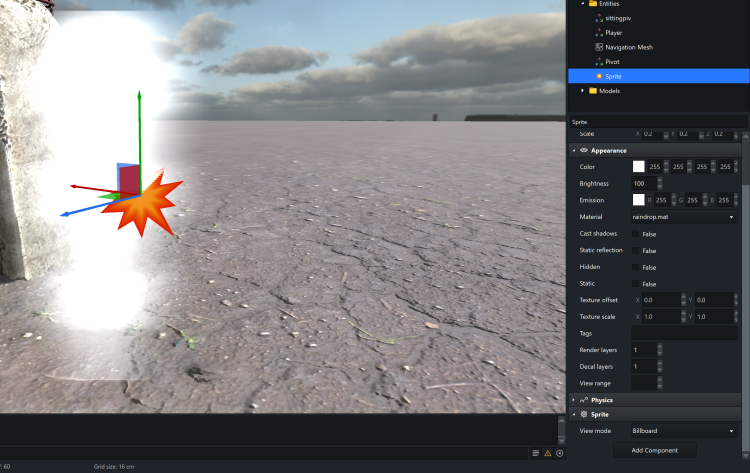Click the Add Component button
750x473 pixels.
tap(654, 450)
